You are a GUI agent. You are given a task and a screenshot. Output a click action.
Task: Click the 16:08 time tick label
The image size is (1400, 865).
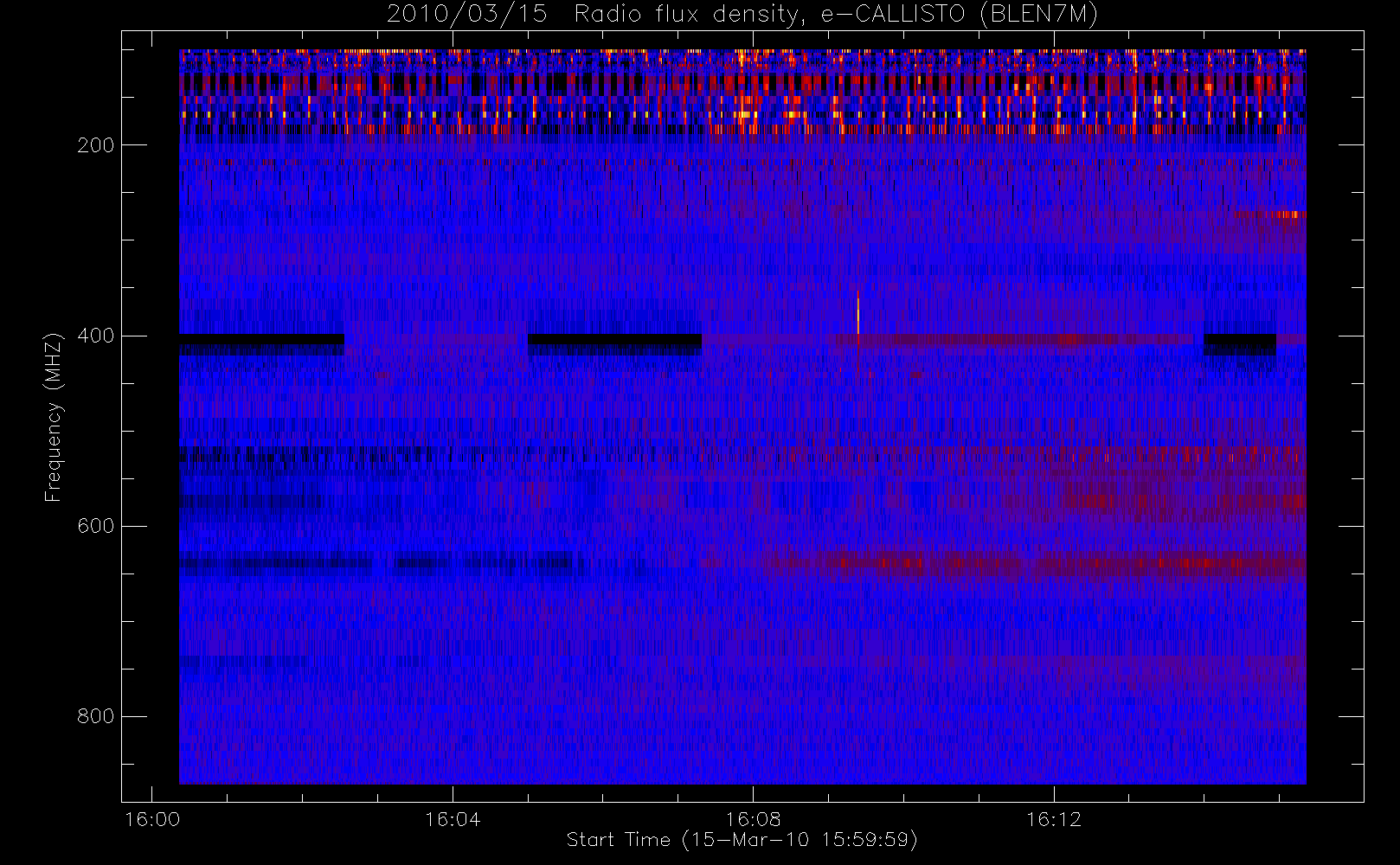753,819
